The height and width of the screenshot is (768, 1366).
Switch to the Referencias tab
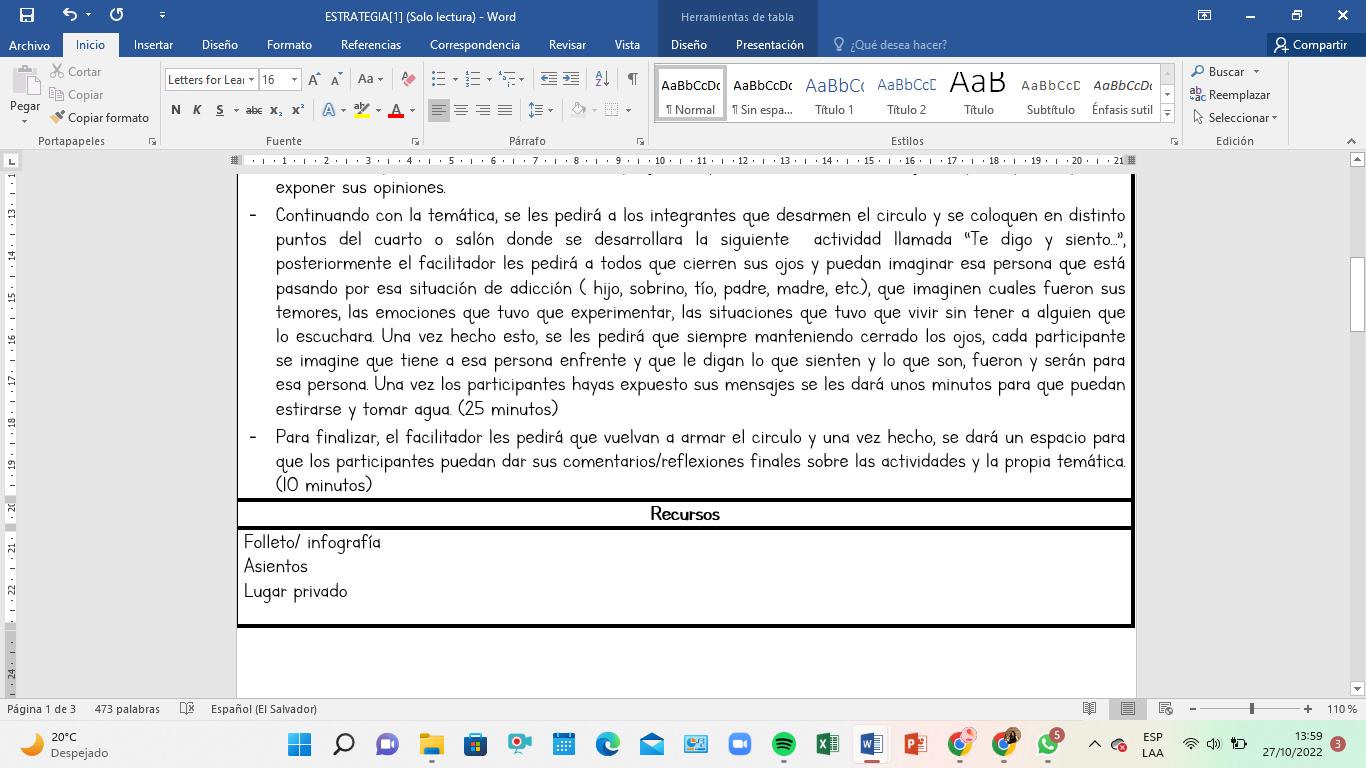(371, 45)
